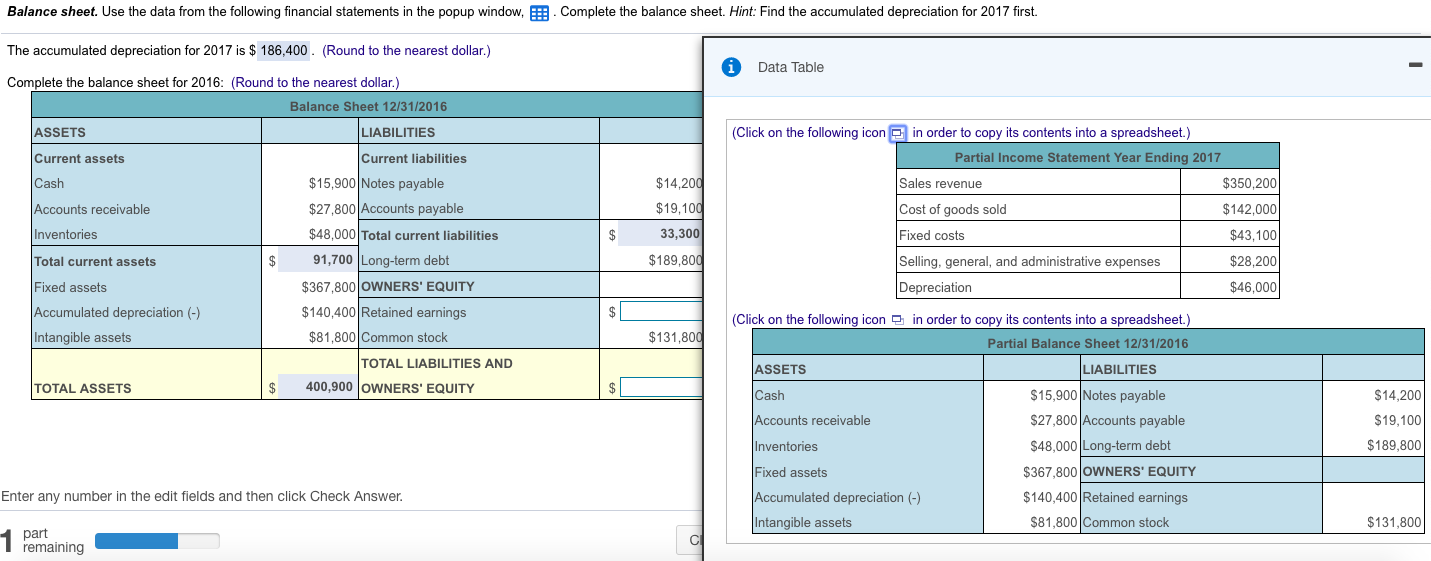Copy Partial Income Statement table into spreadsheet

click(x=898, y=133)
